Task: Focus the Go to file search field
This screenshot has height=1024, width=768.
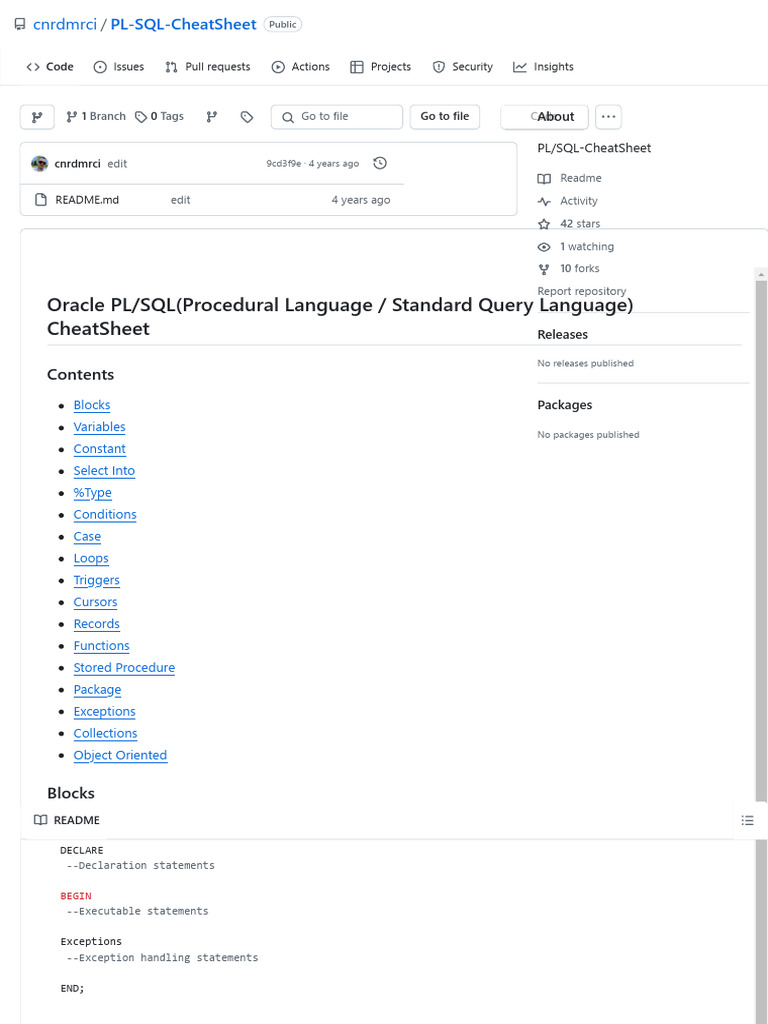Action: [x=338, y=117]
